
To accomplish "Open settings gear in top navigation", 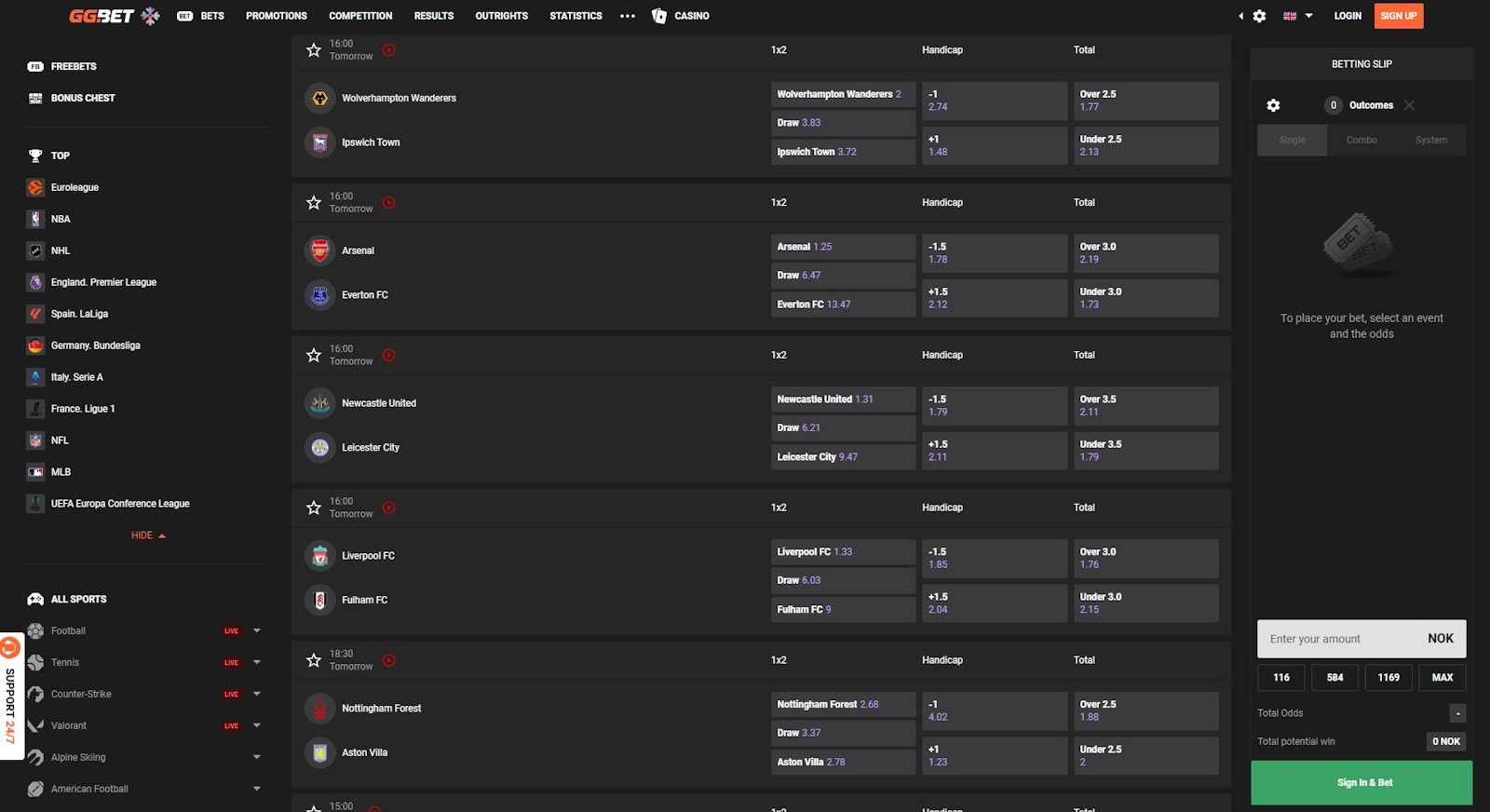I will [x=1259, y=16].
